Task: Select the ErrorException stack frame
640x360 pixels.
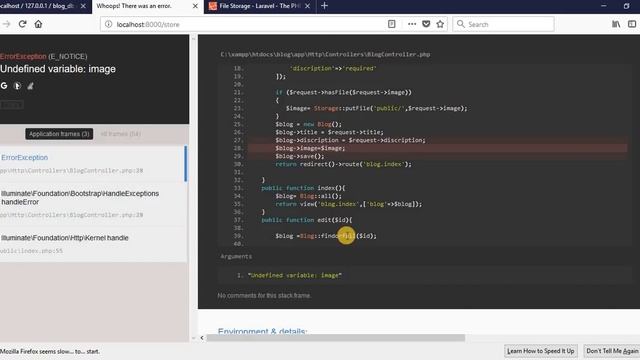Action: [93, 164]
